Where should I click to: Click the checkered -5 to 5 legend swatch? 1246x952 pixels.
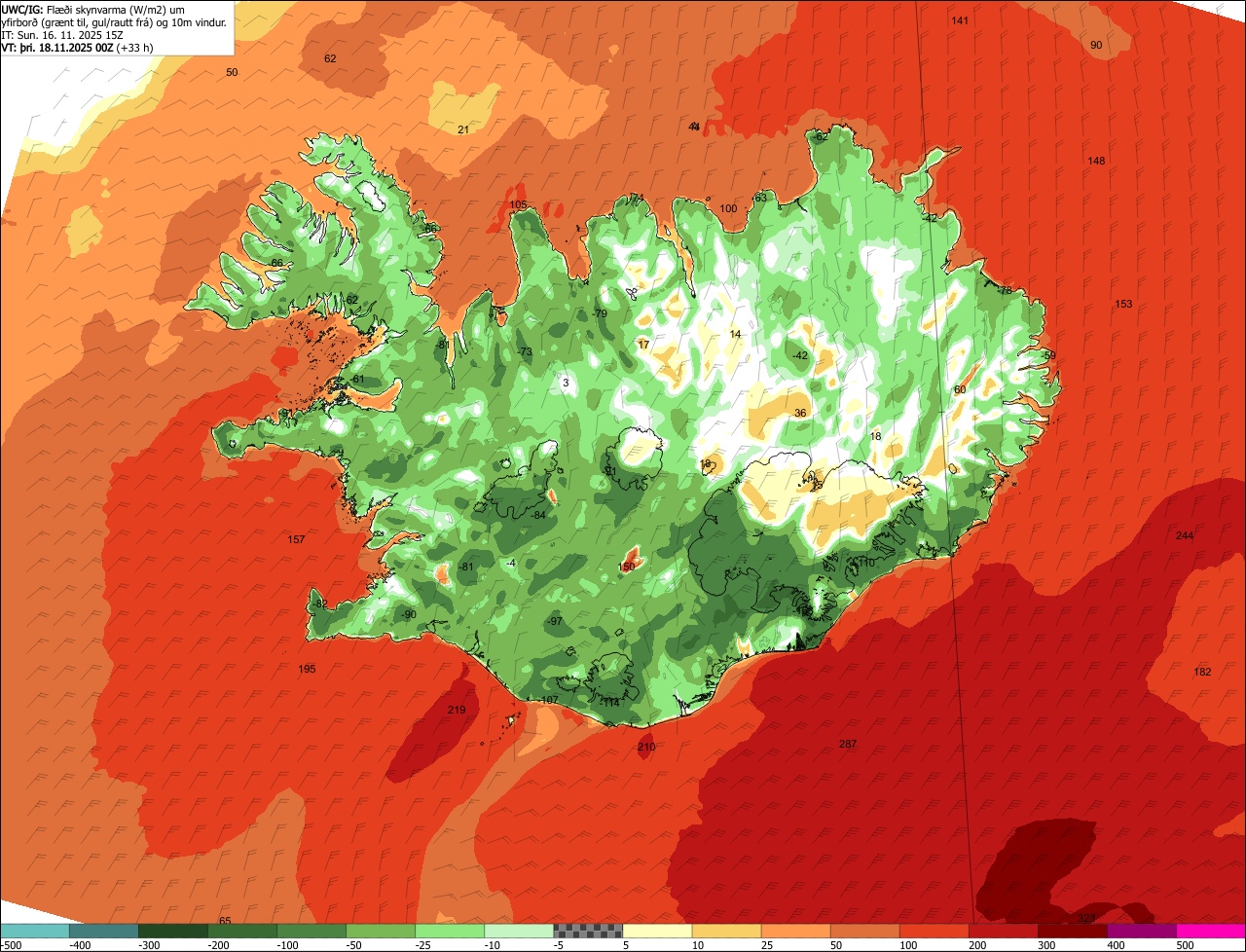tap(587, 932)
